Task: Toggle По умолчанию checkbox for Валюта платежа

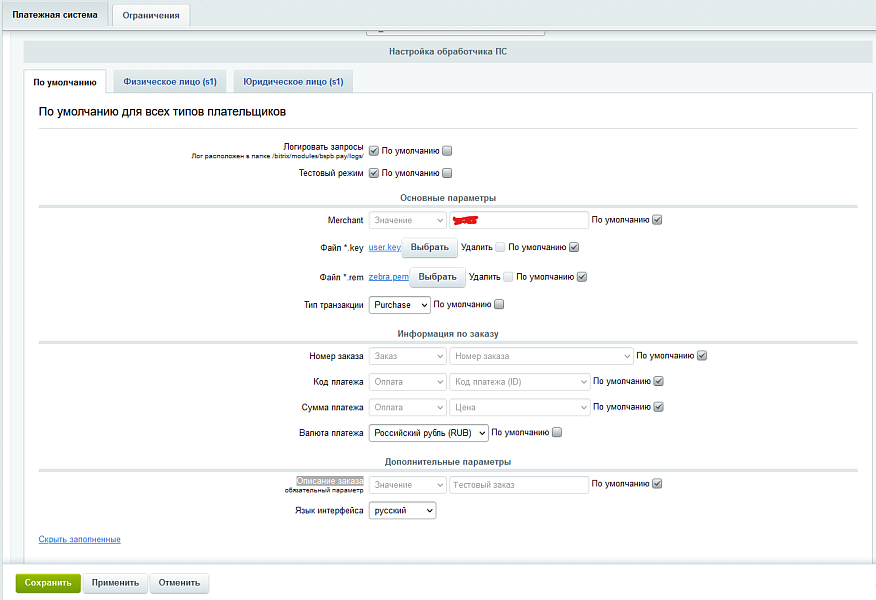Action: pos(557,433)
